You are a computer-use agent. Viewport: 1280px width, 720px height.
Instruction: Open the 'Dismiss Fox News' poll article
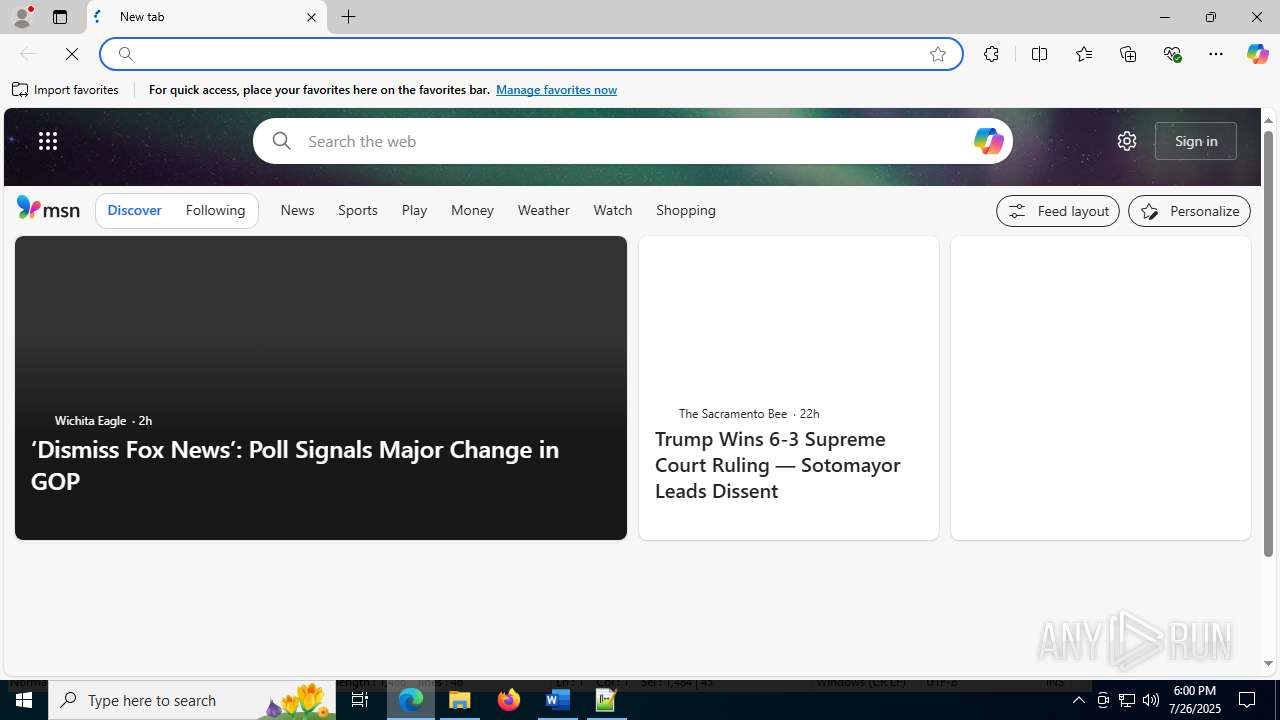[295, 465]
